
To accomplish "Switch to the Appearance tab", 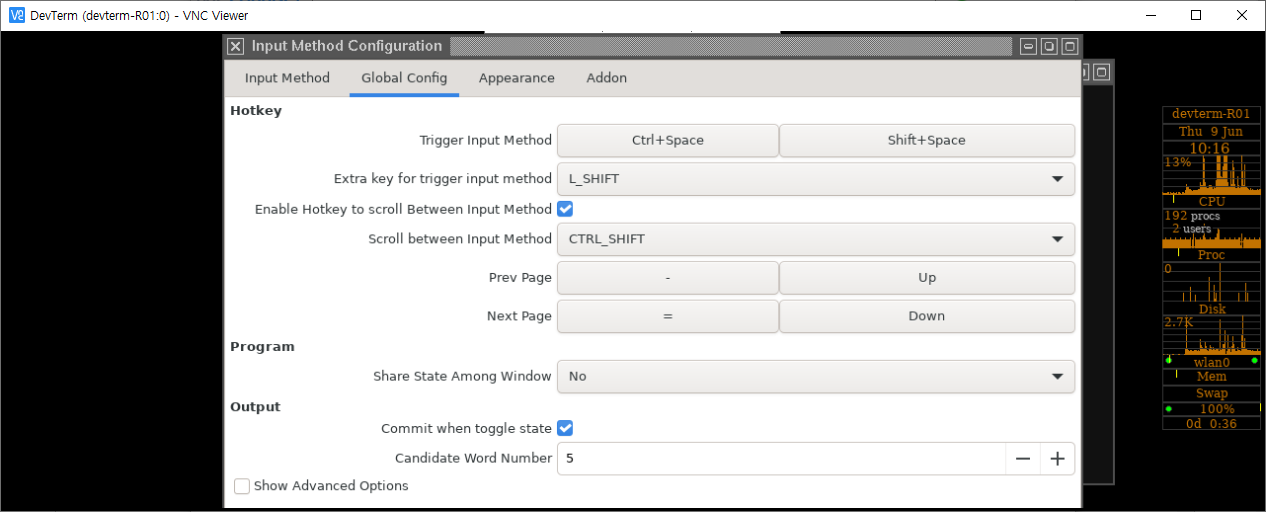I will [x=516, y=78].
